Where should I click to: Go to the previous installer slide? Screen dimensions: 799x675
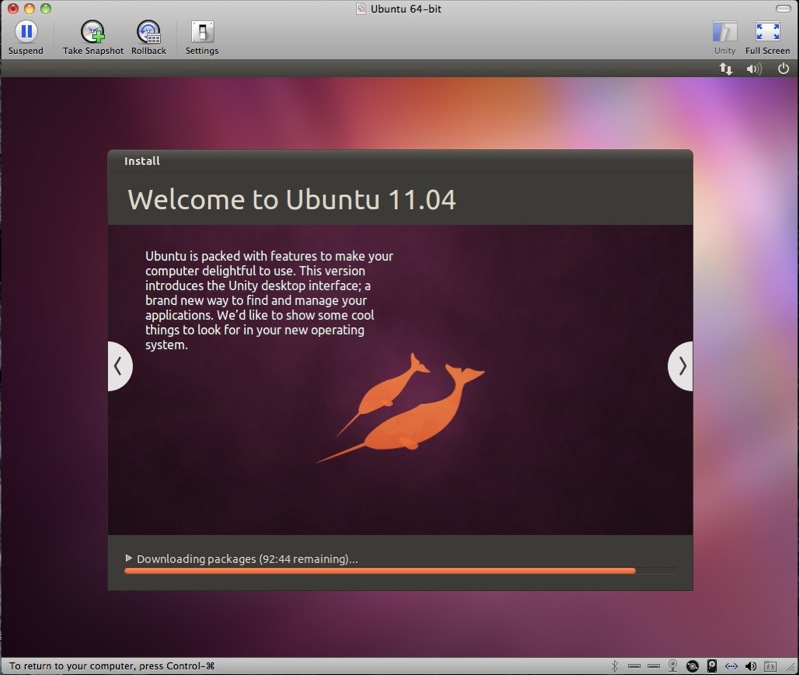click(x=119, y=366)
